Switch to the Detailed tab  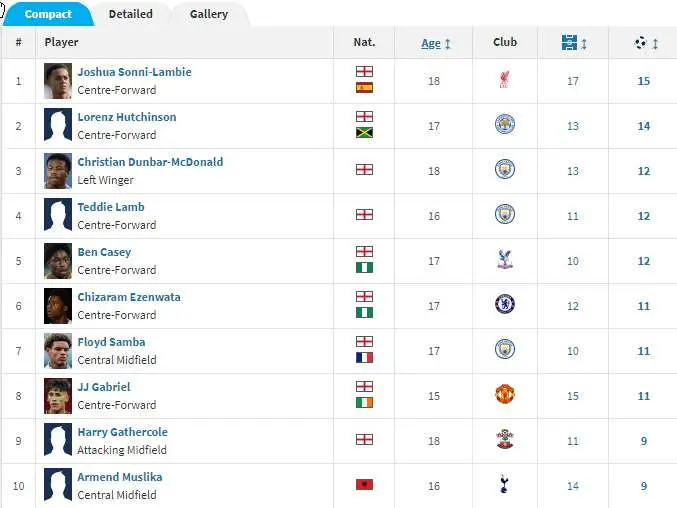(130, 14)
